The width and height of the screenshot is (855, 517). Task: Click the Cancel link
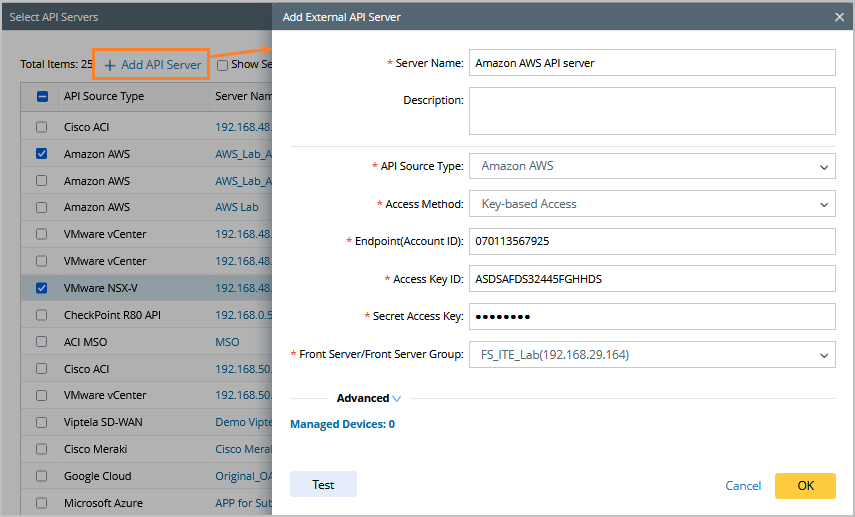pos(743,486)
